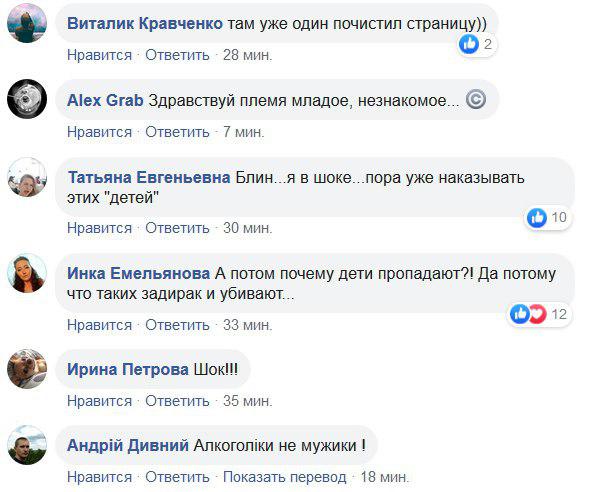
Task: Open Инка Емельянова's avatar photo
Action: [x=27, y=272]
